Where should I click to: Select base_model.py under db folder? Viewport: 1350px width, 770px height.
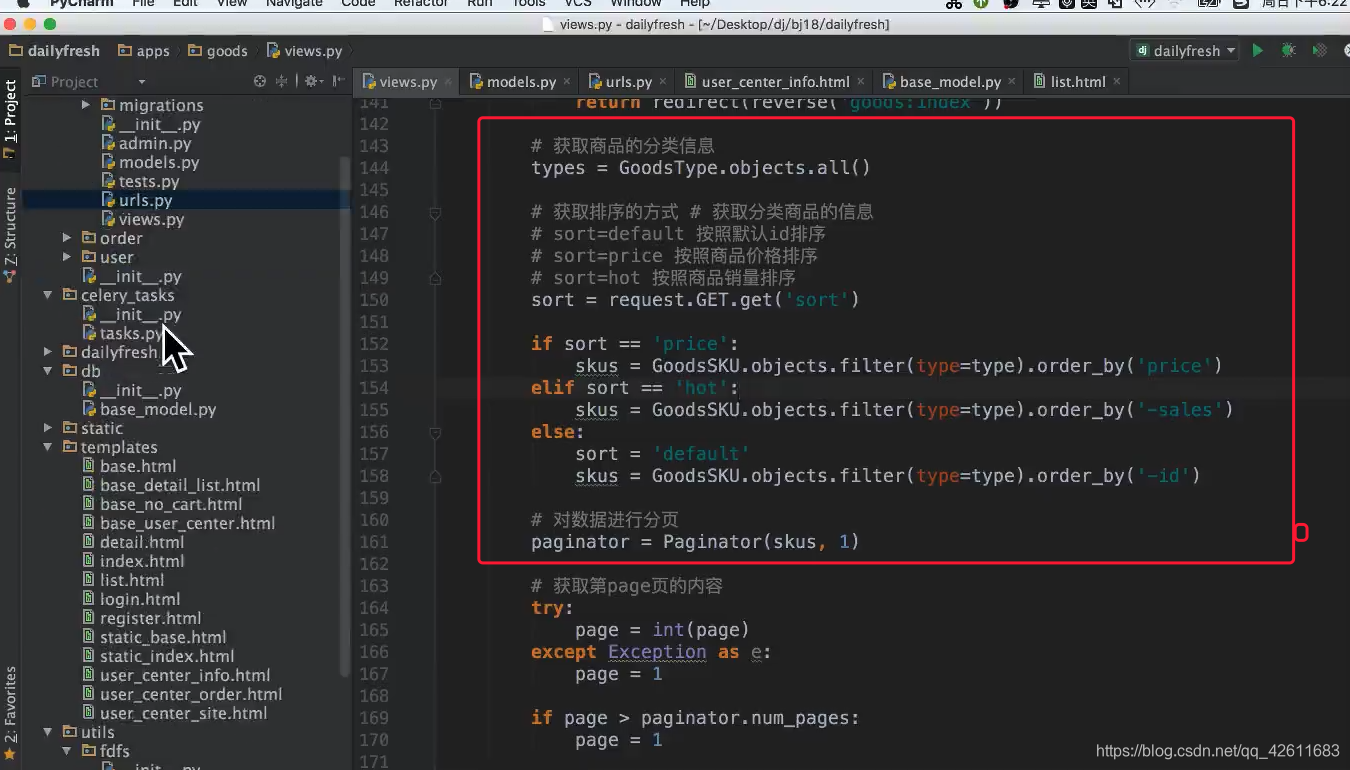click(149, 409)
